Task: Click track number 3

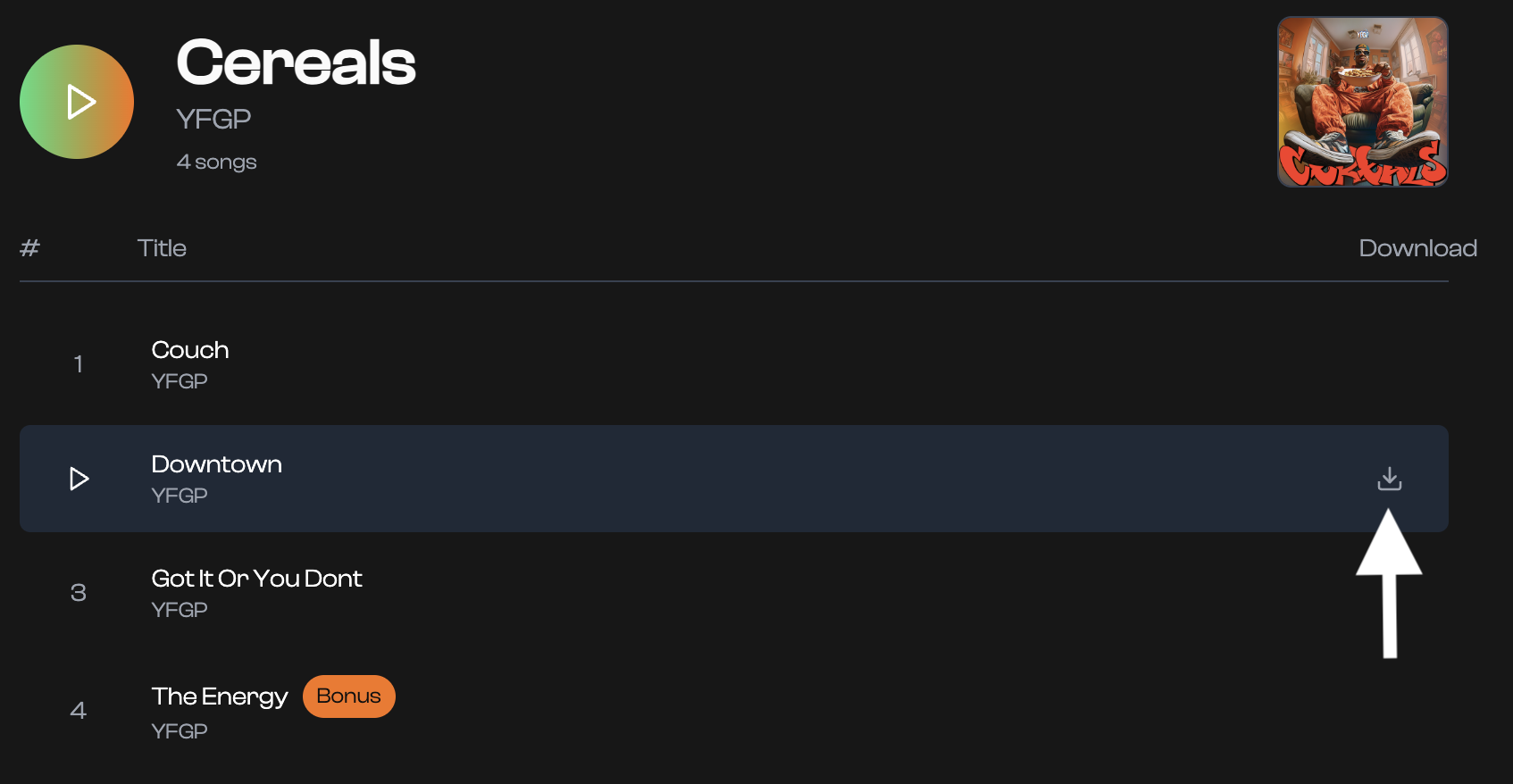Action: (x=79, y=593)
